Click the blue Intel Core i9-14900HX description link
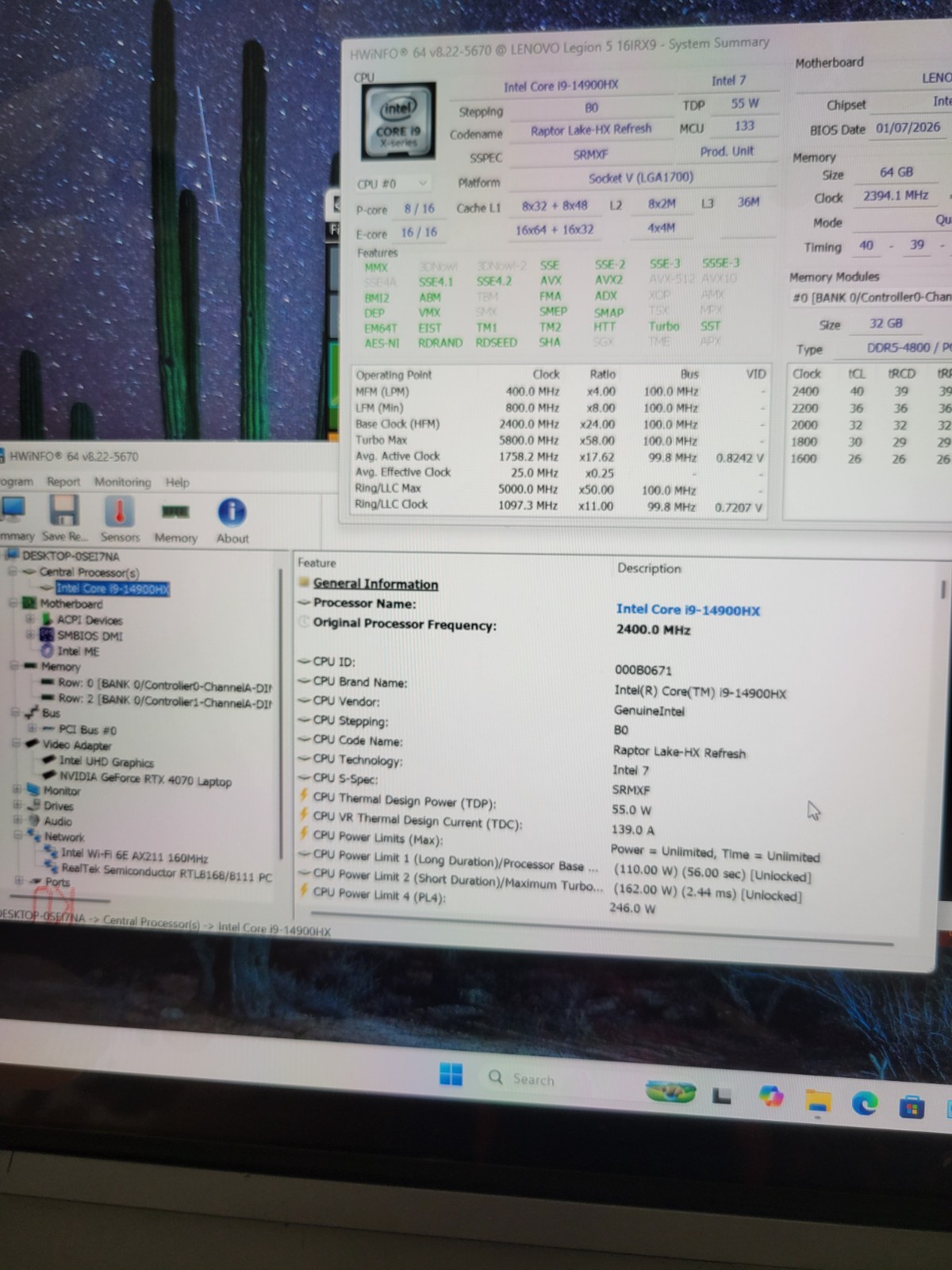952x1270 pixels. pyautogui.click(x=688, y=610)
